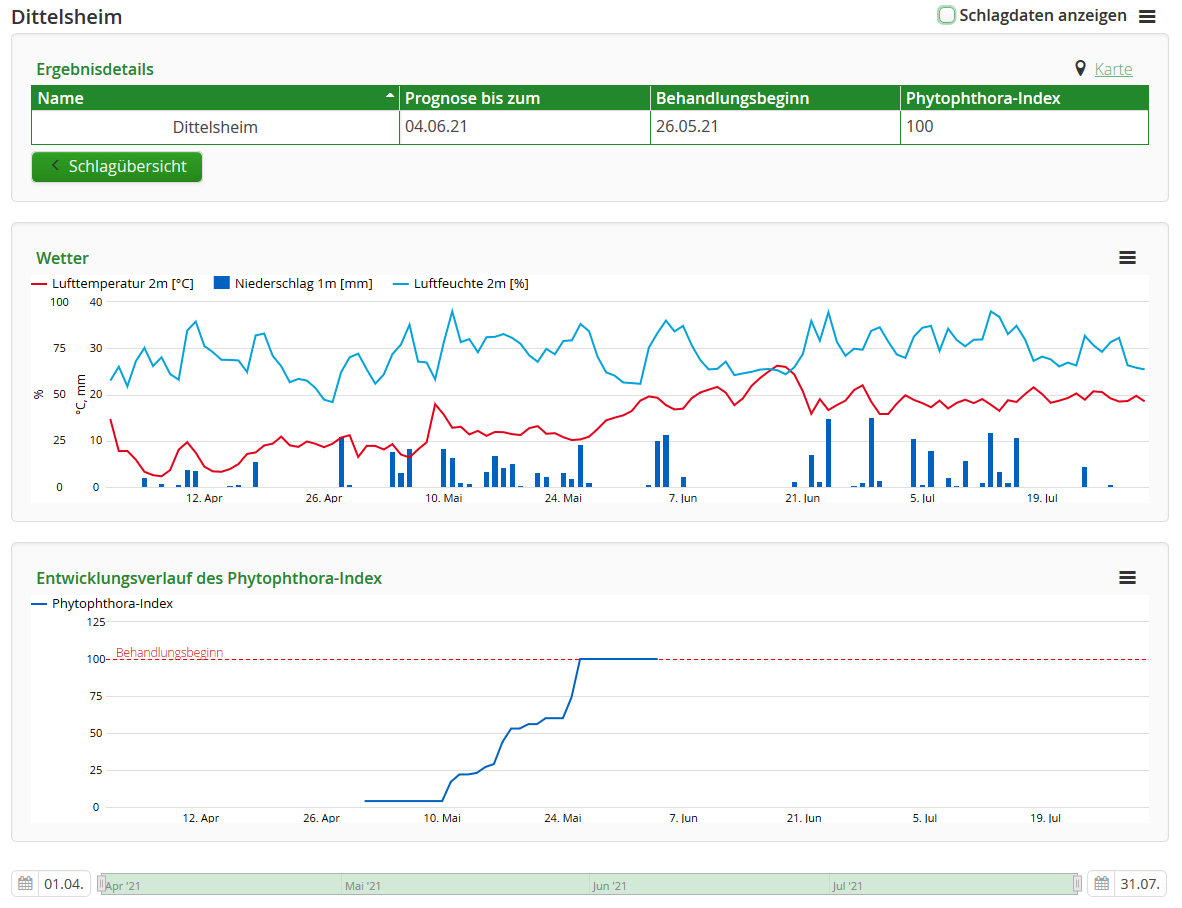Image resolution: width=1182 pixels, height=908 pixels.
Task: Sort table by Phytophthora-Index column header
Action: point(982,98)
